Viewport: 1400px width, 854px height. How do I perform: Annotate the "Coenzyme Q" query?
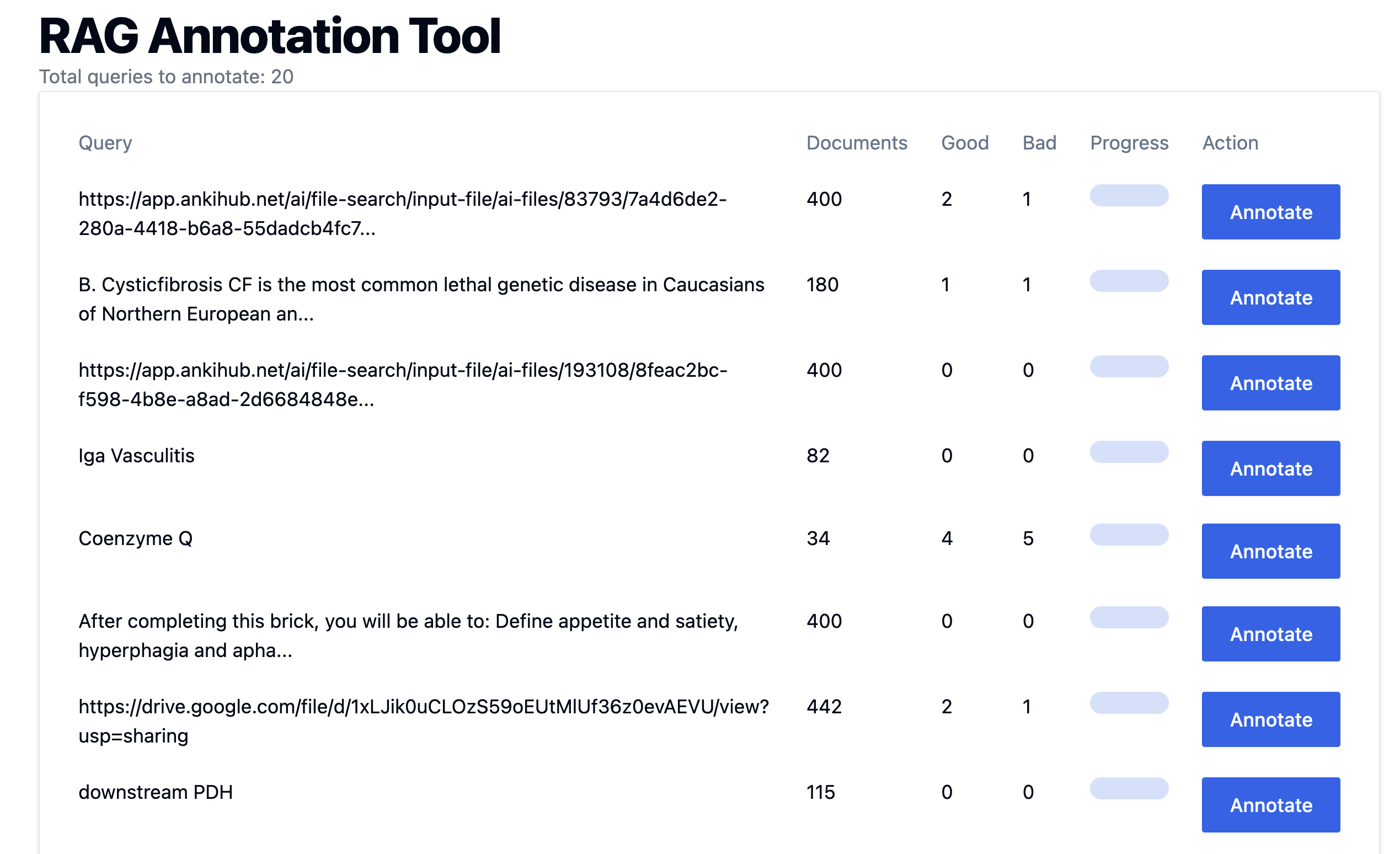1270,551
